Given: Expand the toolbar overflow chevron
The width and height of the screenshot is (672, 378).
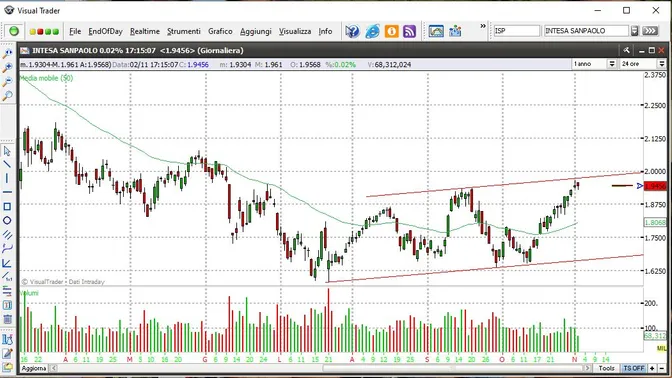Looking at the screenshot, I should 483,27.
